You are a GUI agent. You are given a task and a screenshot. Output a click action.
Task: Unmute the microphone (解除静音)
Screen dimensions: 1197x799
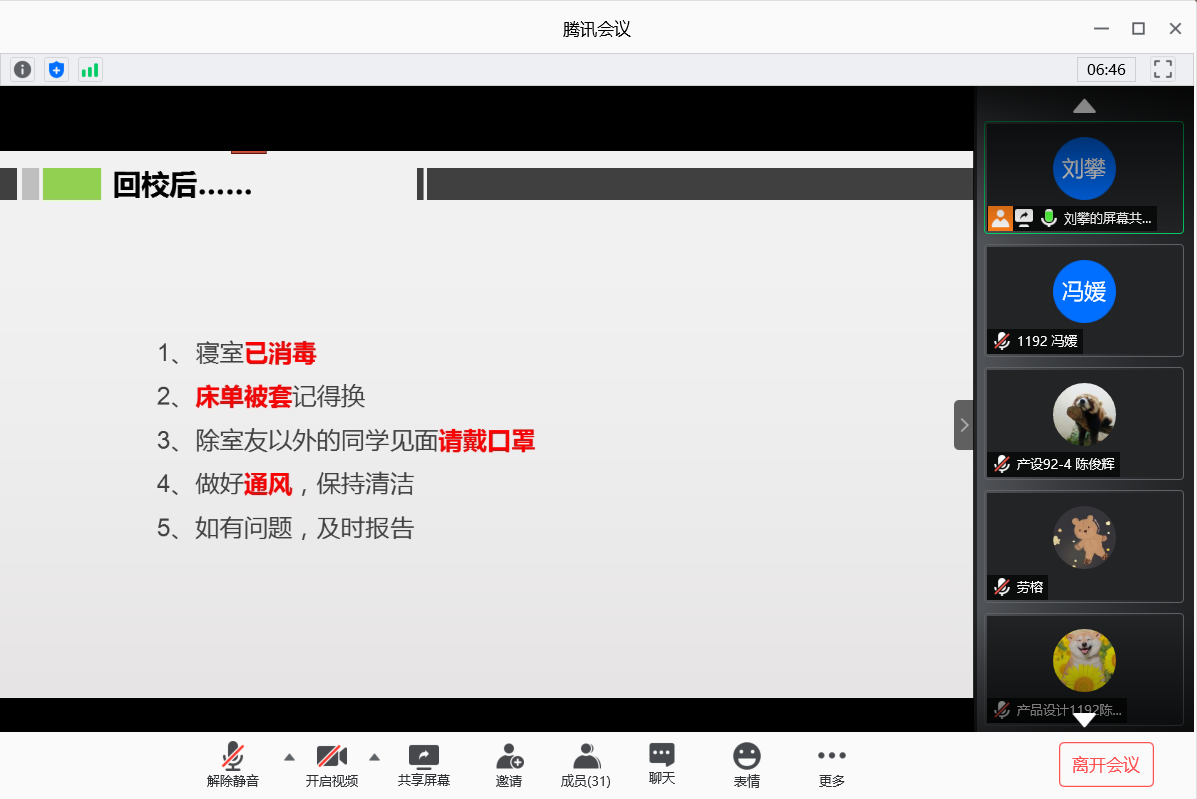(x=233, y=765)
